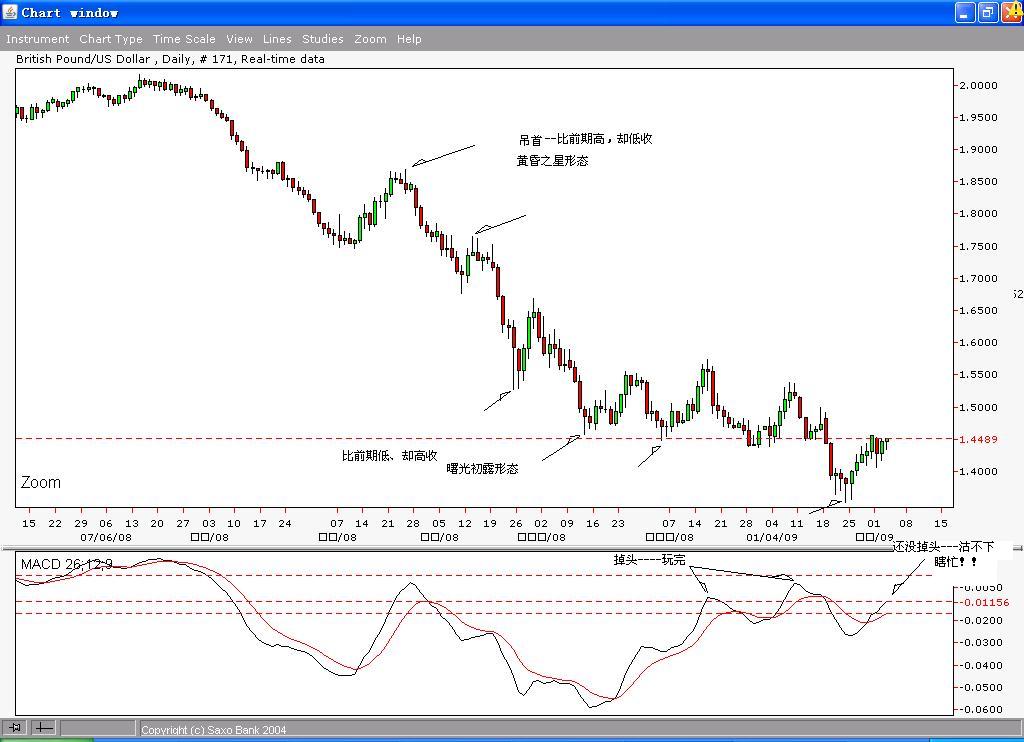Viewport: 1024px width, 742px height.
Task: Click the 1.5000 price axis label
Action: coord(978,407)
